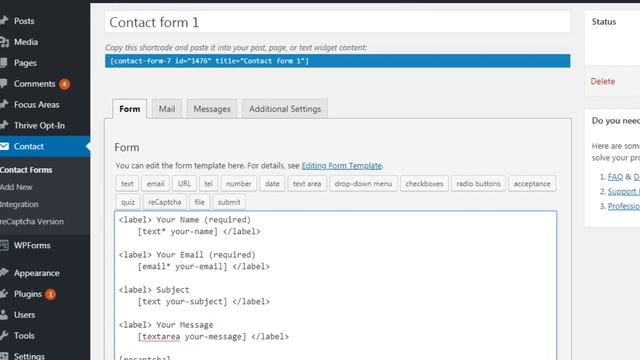Screen dimensions: 640x360
Task: Select the contact-form-7 shortcode field
Action: (x=338, y=61)
